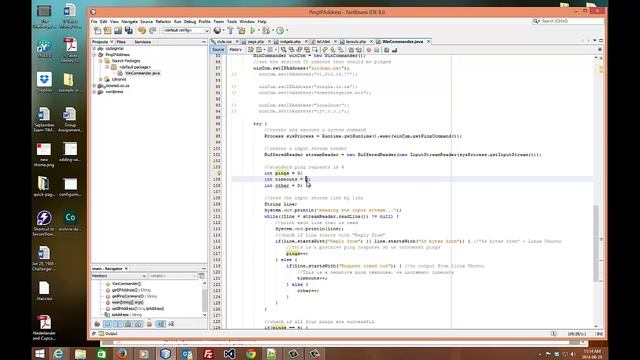Open the Refactor menu
The width and height of the screenshot is (640, 360).
[x=163, y=21]
